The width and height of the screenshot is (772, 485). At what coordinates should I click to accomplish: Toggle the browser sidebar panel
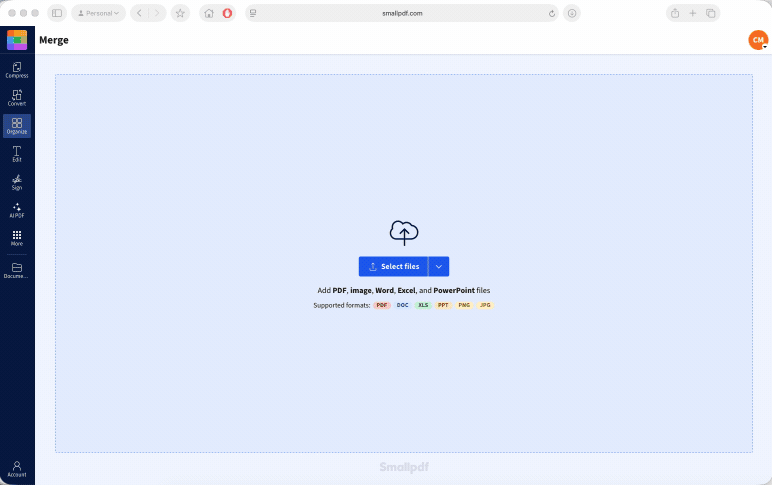(x=57, y=13)
